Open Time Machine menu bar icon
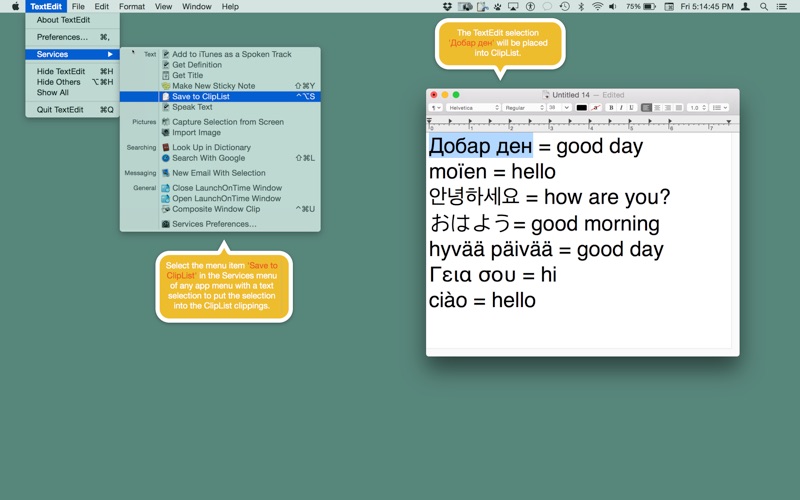 [564, 7]
